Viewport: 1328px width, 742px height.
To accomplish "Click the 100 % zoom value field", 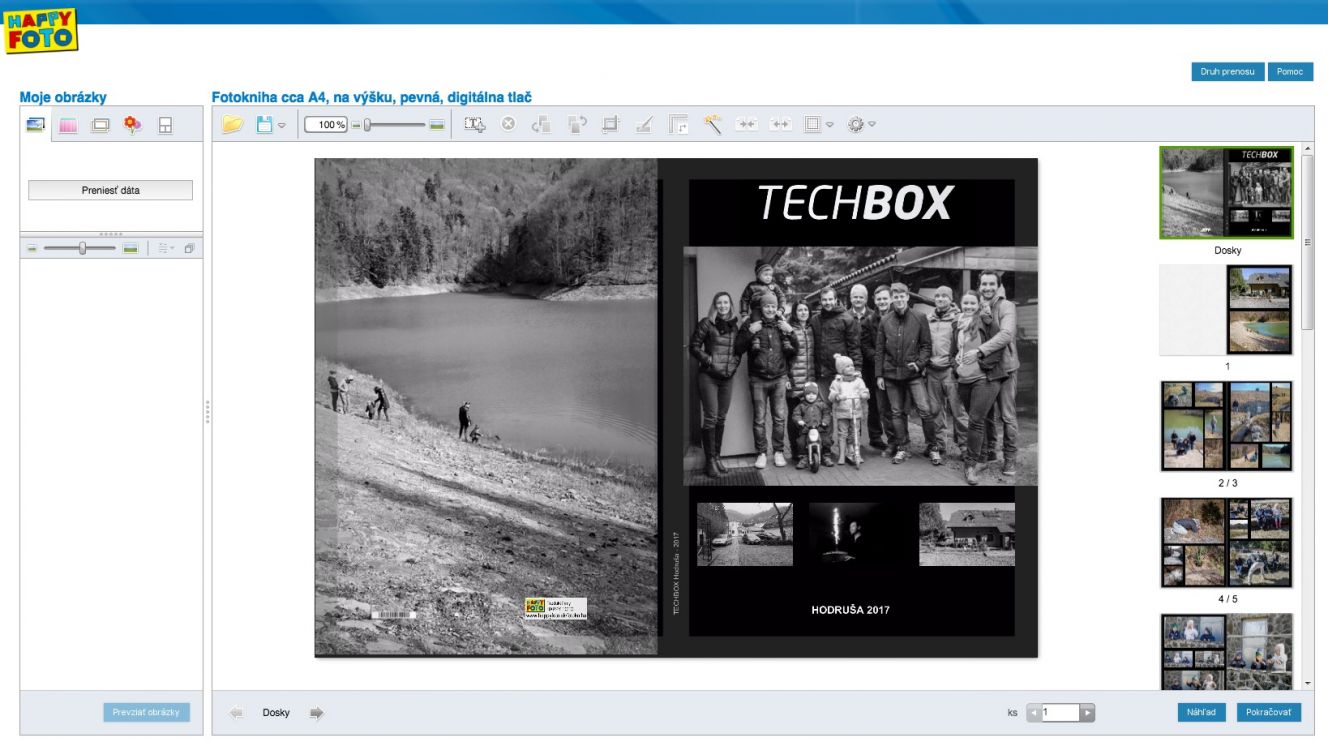I will (x=326, y=125).
